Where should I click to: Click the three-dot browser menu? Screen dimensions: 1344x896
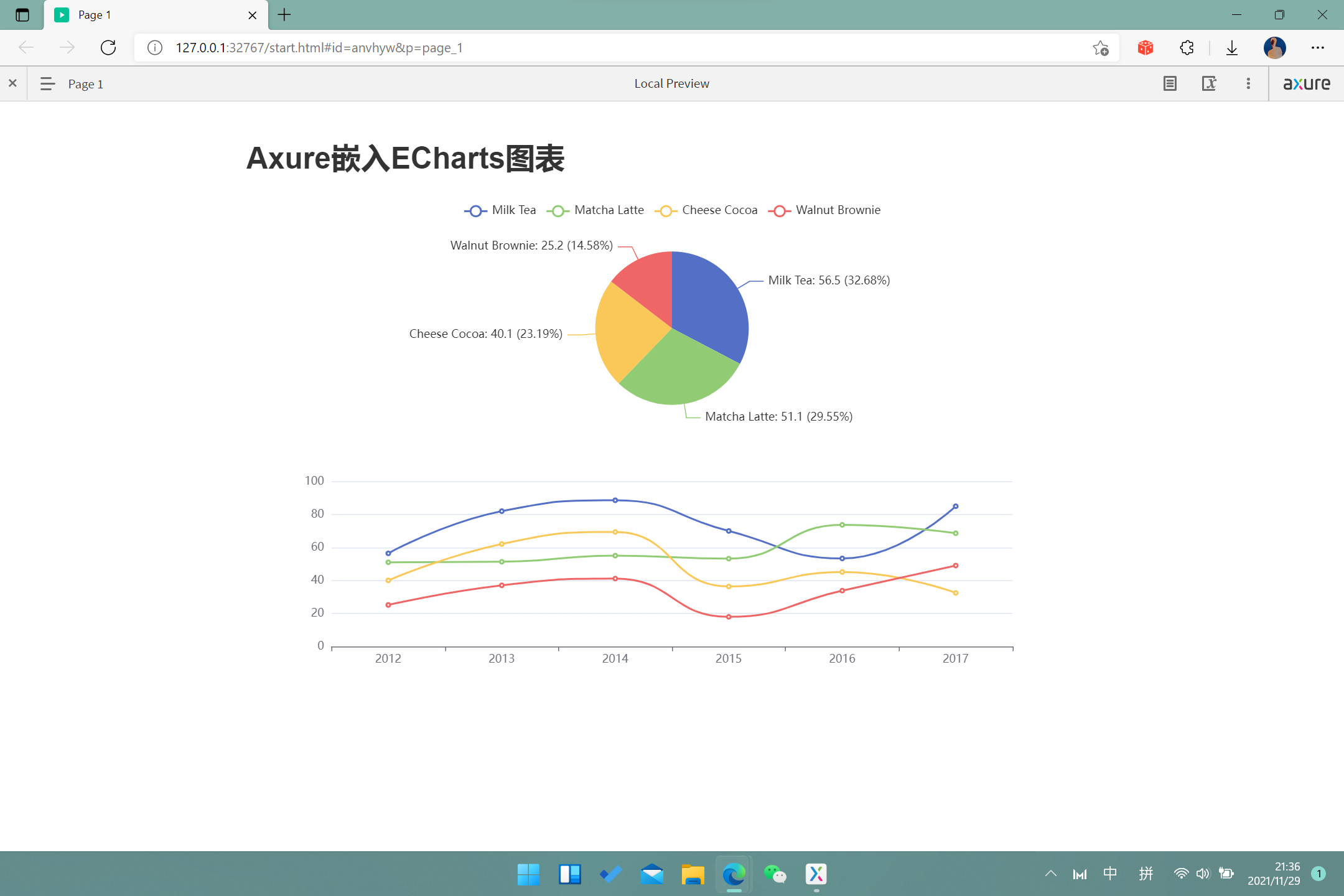point(1318,47)
